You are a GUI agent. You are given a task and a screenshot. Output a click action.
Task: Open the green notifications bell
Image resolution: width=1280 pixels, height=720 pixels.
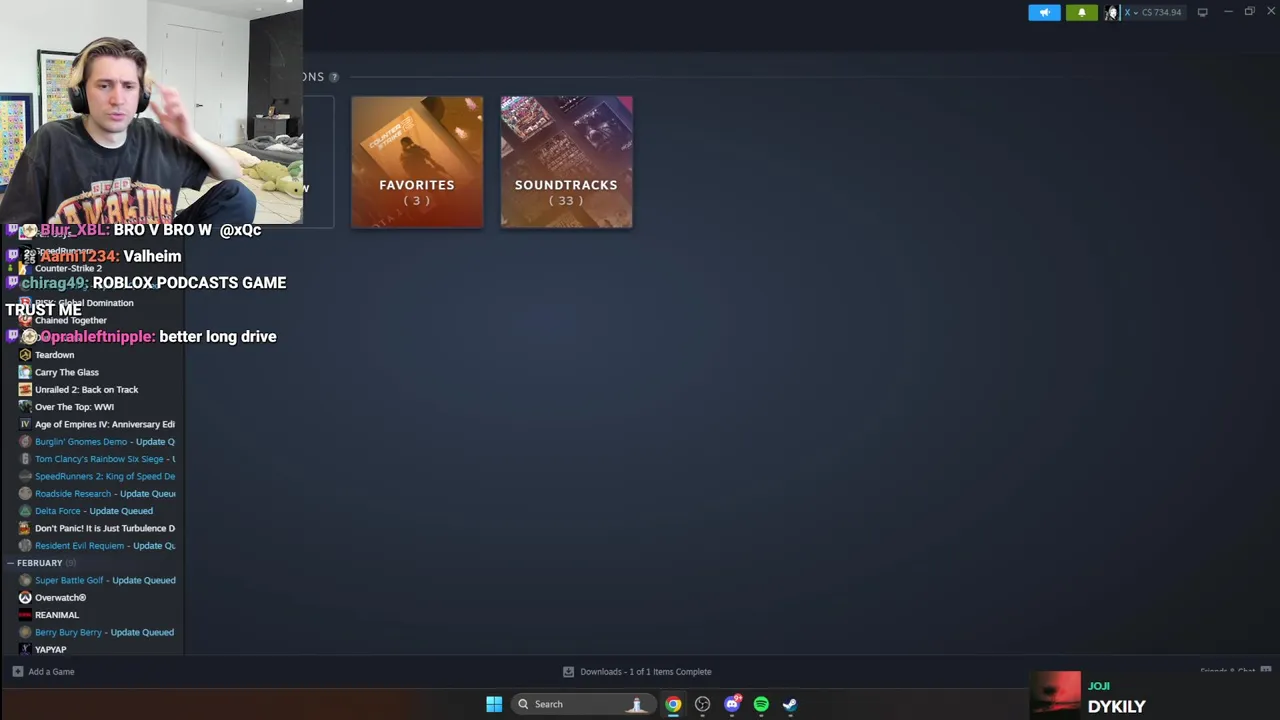pyautogui.click(x=1081, y=12)
